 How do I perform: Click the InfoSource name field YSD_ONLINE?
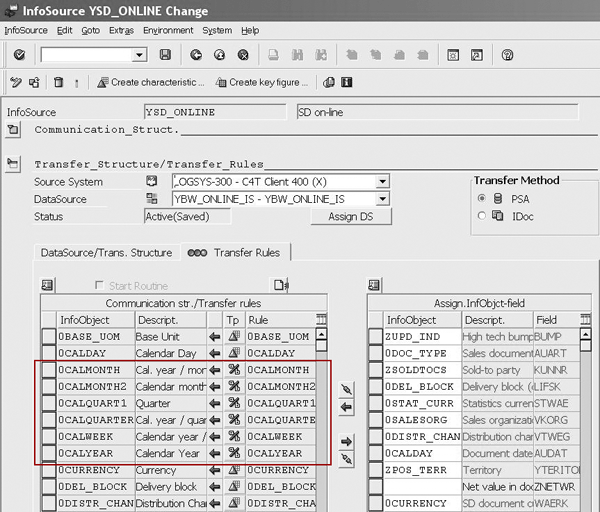click(215, 112)
